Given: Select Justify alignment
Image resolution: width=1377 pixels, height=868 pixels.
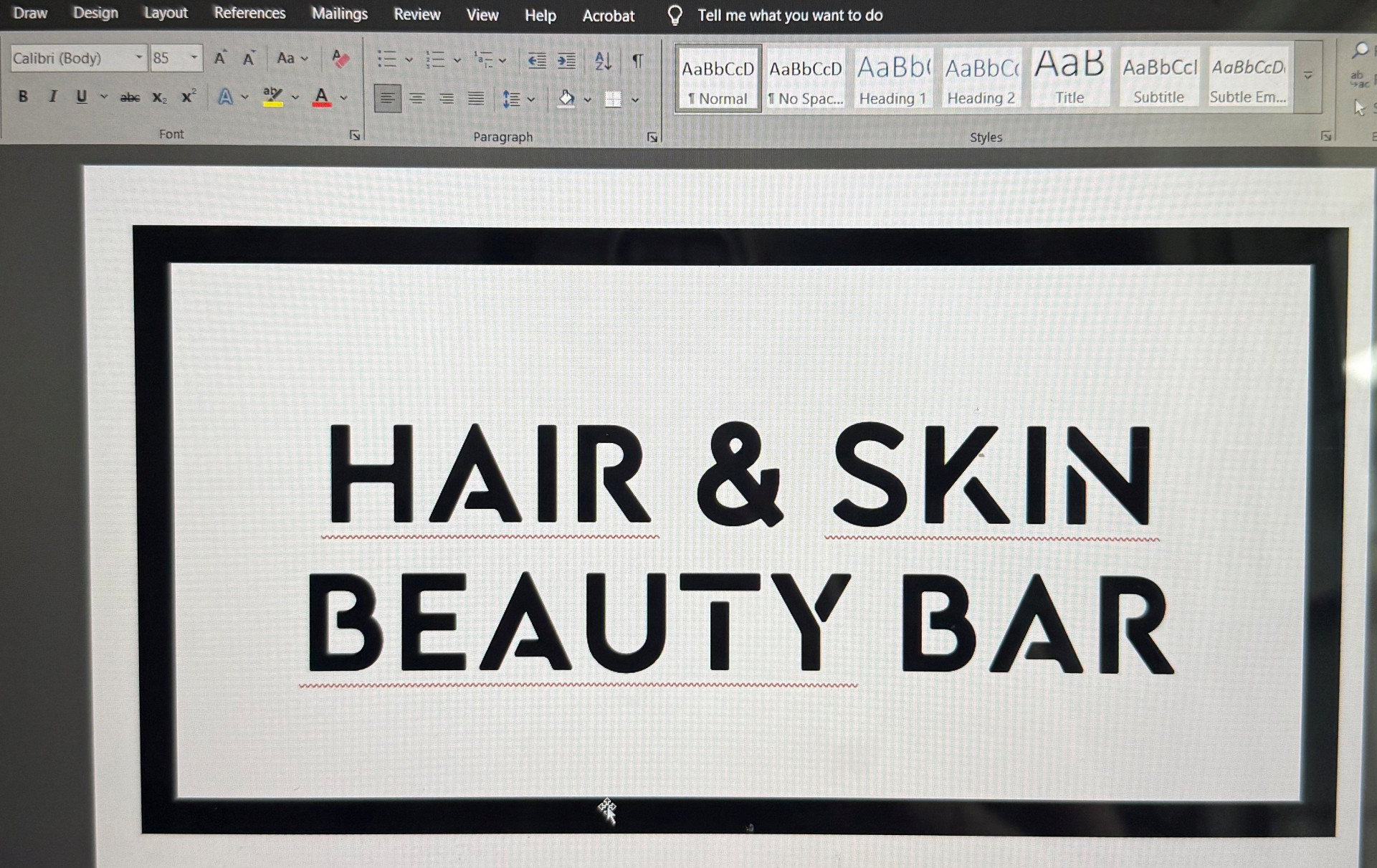Looking at the screenshot, I should click(476, 99).
